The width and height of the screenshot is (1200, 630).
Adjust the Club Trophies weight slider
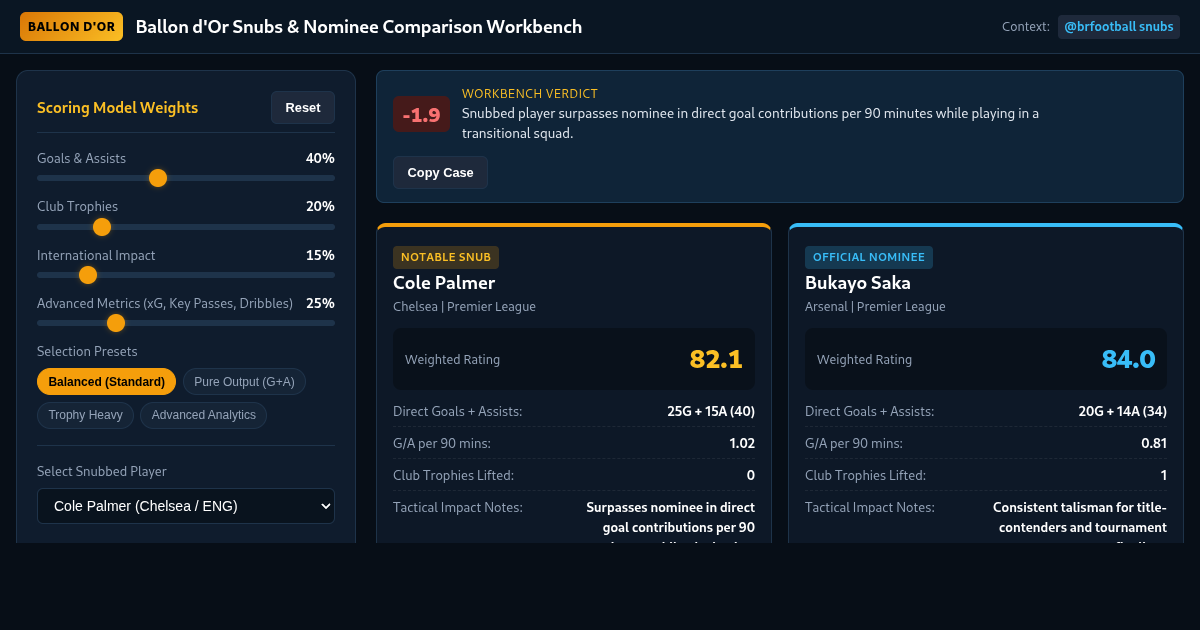tap(186, 226)
